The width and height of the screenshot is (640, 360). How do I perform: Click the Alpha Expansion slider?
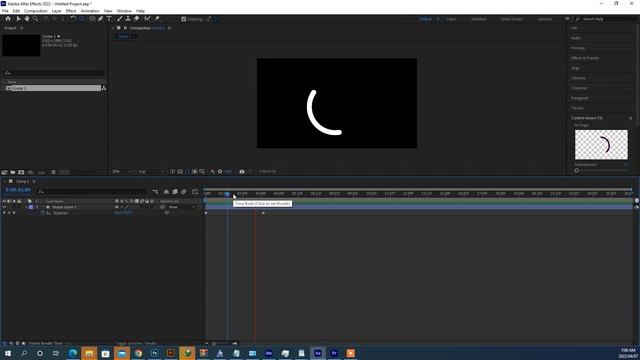tap(601, 170)
